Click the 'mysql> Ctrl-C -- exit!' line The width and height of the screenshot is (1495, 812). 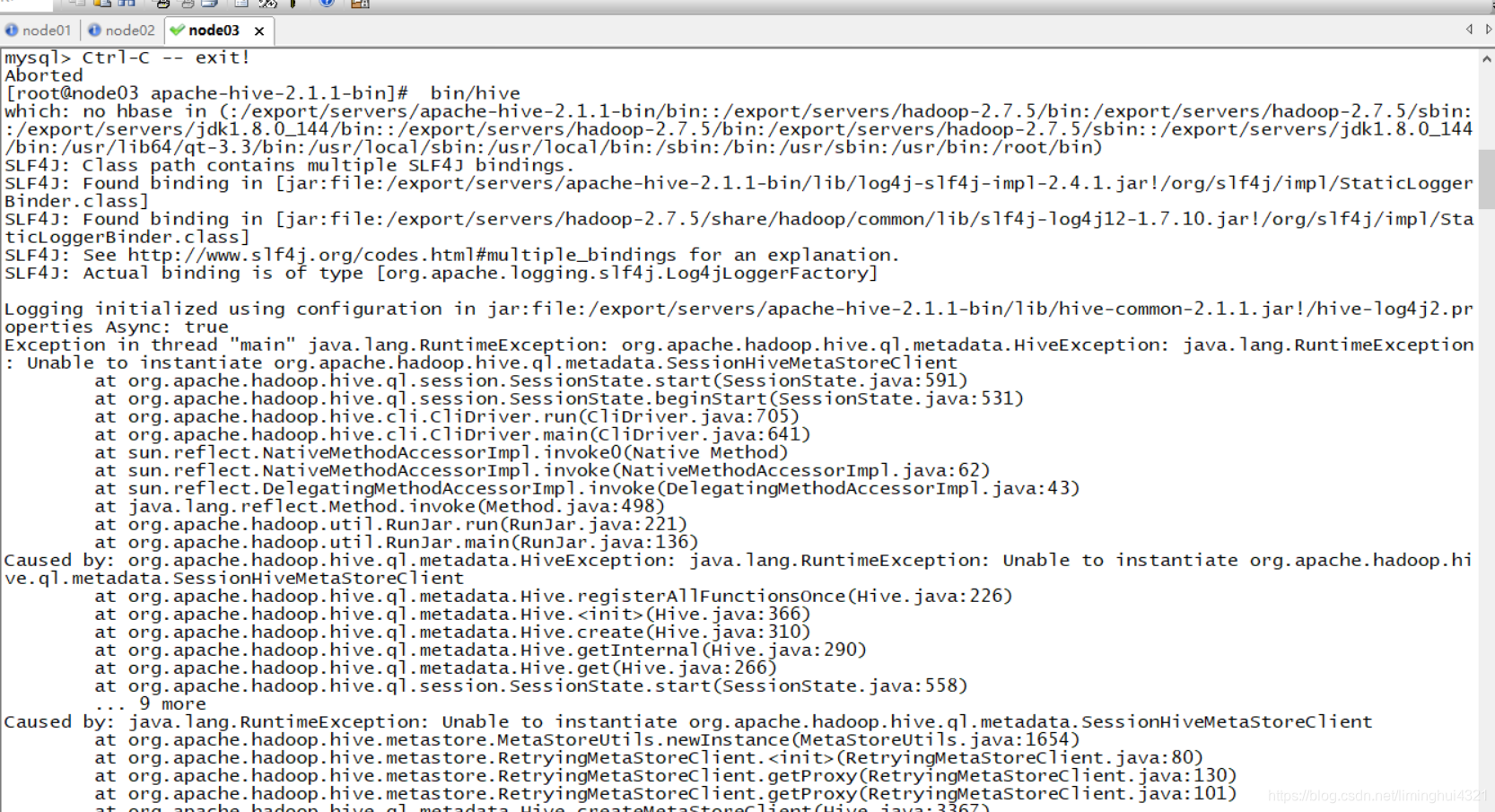[x=127, y=57]
